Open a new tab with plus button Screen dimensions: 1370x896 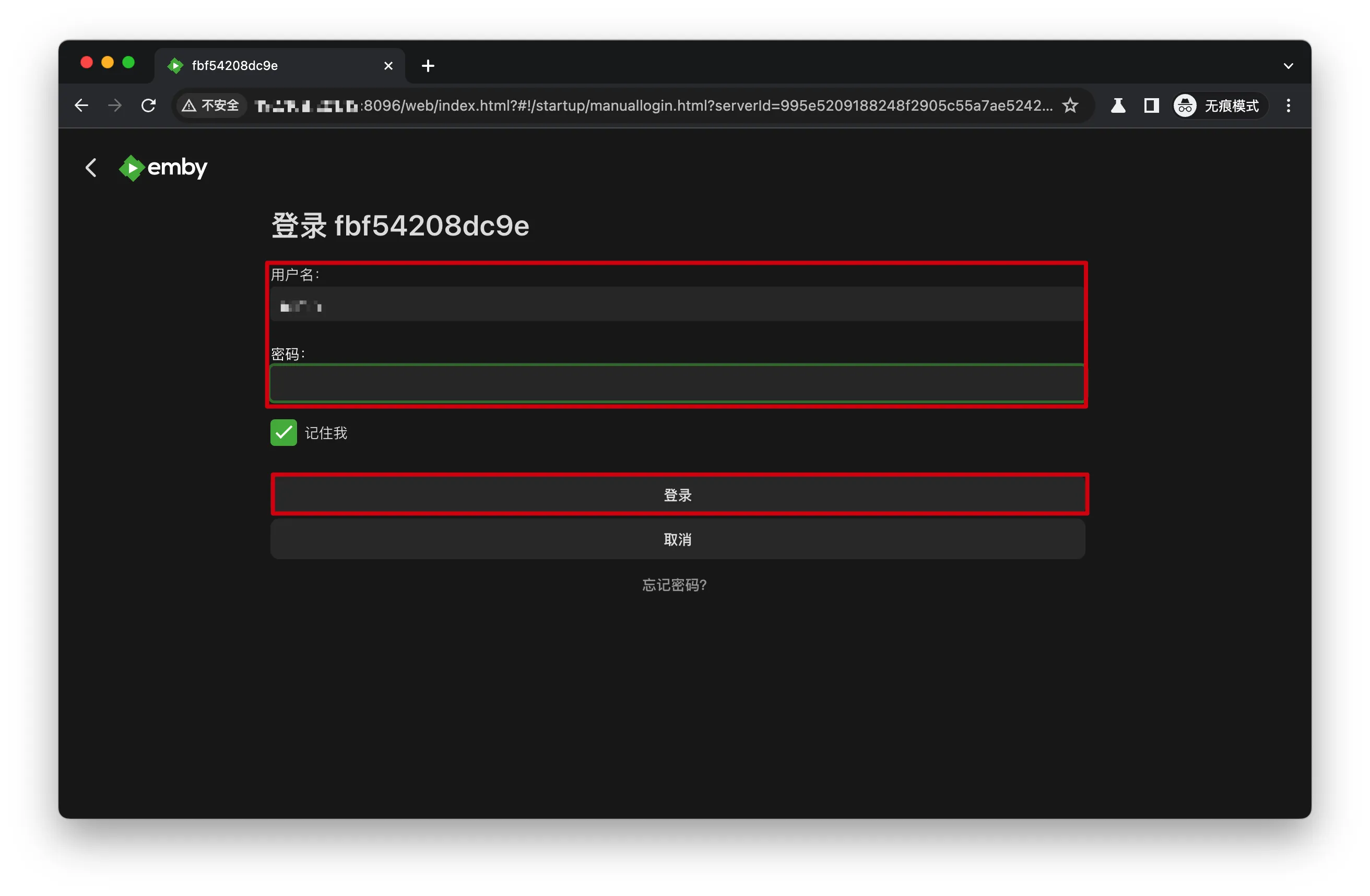[x=428, y=66]
